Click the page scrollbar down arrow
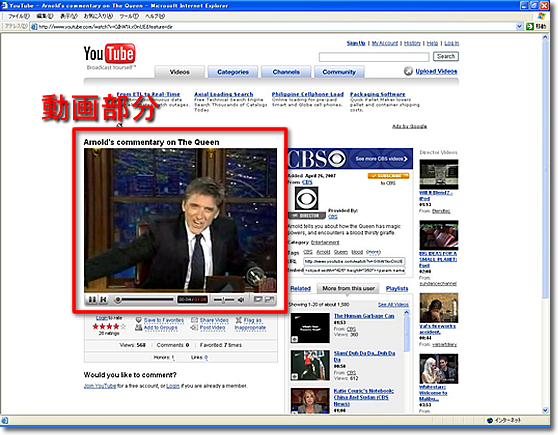The height and width of the screenshot is (435, 558). click(x=546, y=410)
